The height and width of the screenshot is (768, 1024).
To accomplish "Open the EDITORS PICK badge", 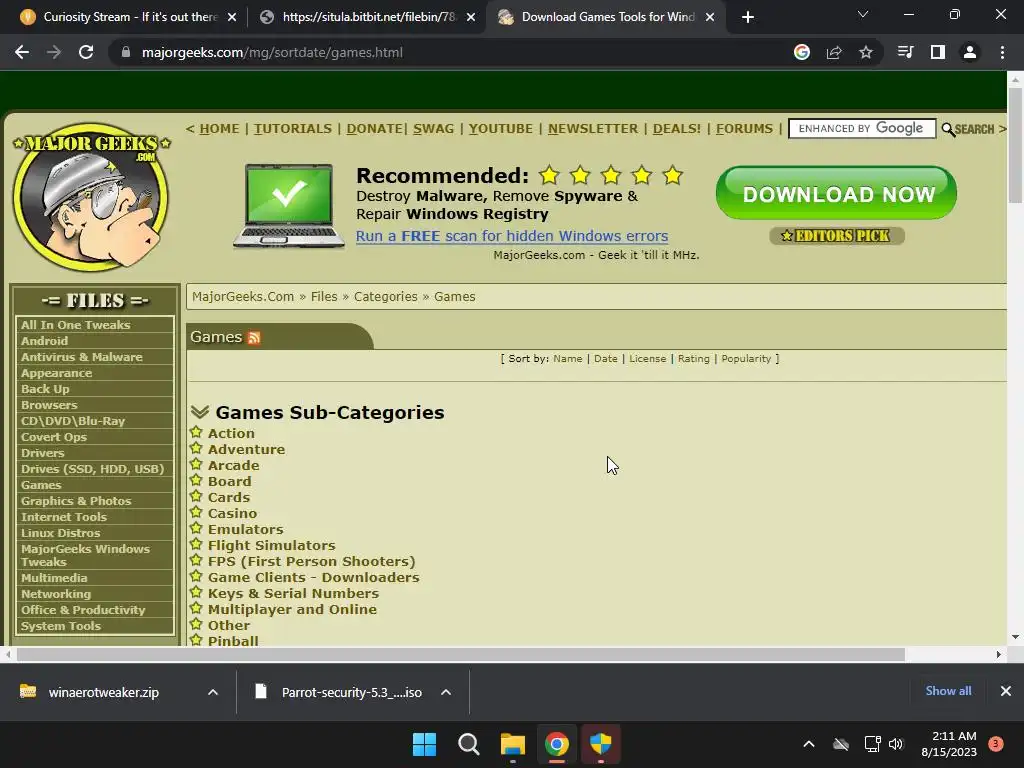I will tap(837, 236).
